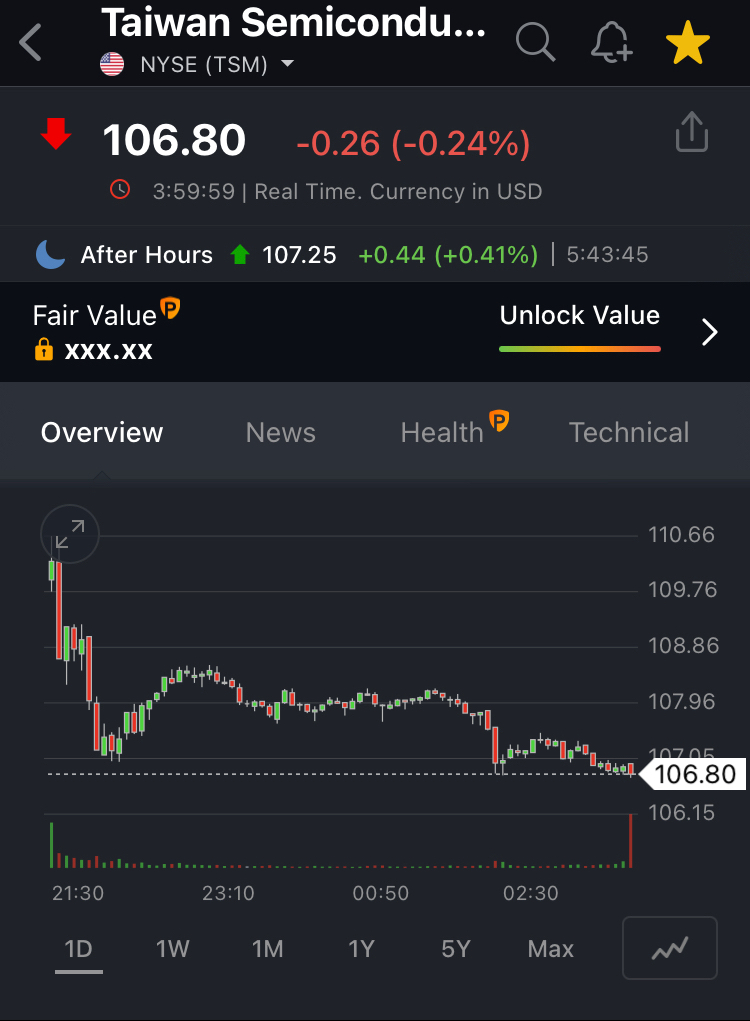The width and height of the screenshot is (750, 1021).
Task: Toggle chart type line icon button
Action: pos(670,948)
